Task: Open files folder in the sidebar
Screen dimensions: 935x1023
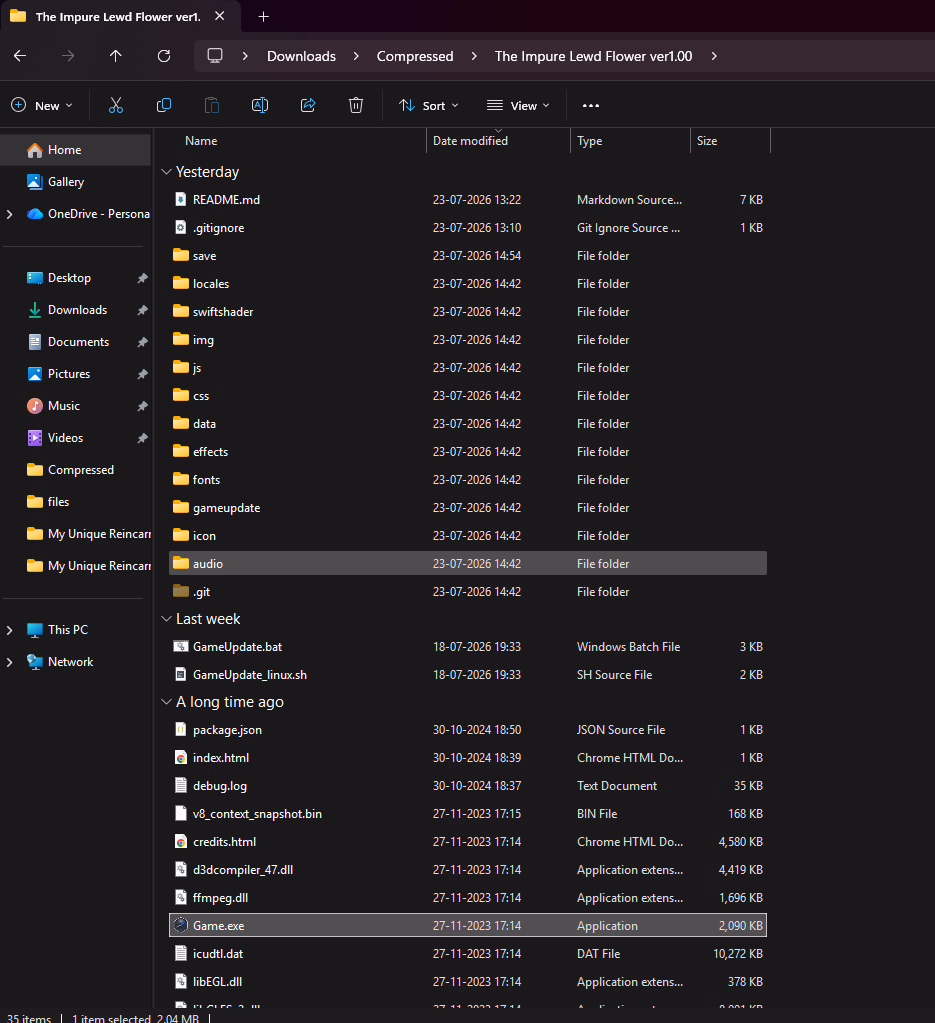Action: click(76, 501)
